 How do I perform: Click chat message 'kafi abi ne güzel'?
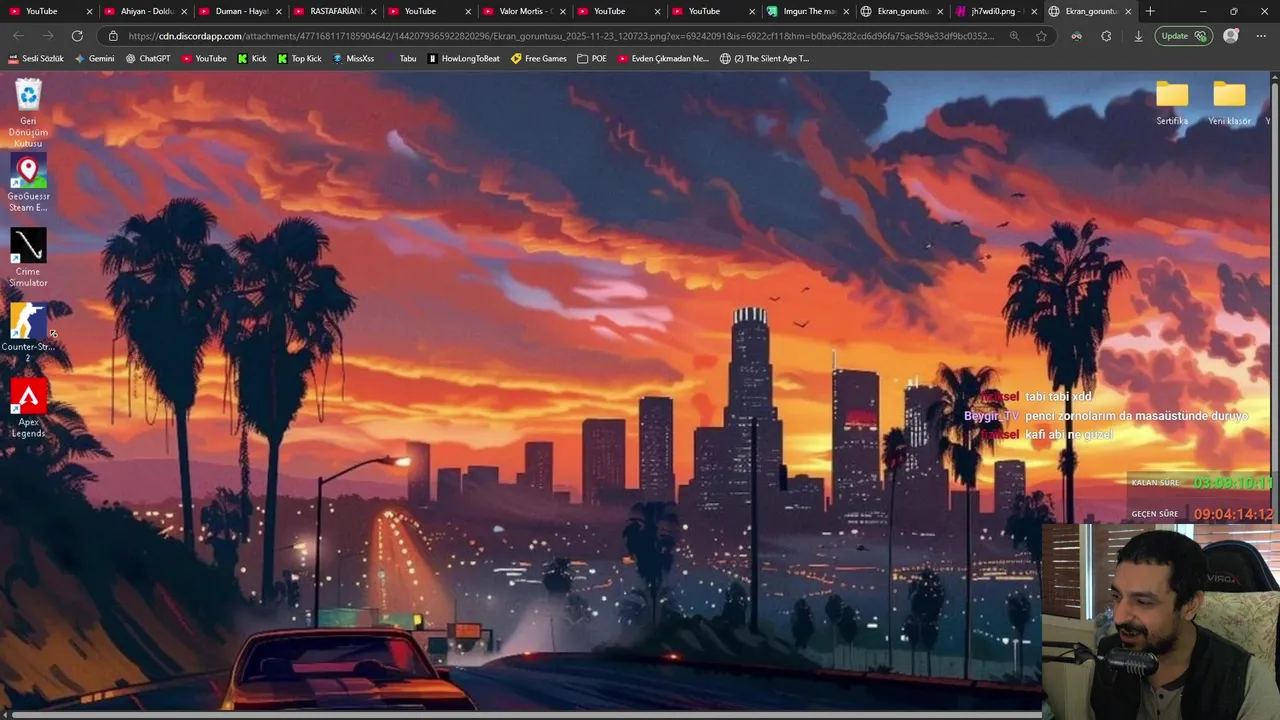pyautogui.click(x=1068, y=435)
